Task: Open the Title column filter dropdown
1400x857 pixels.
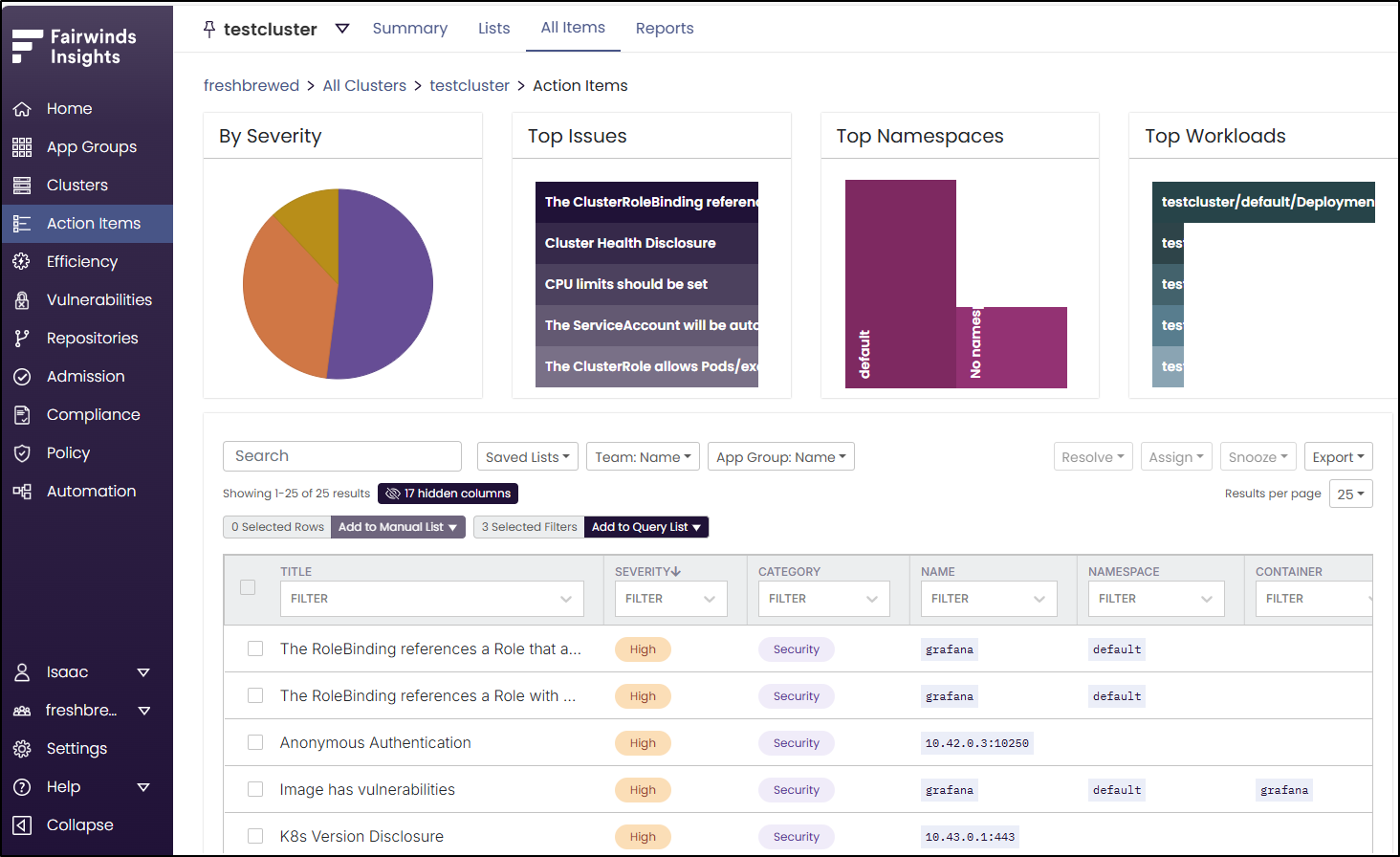Action: (x=432, y=599)
